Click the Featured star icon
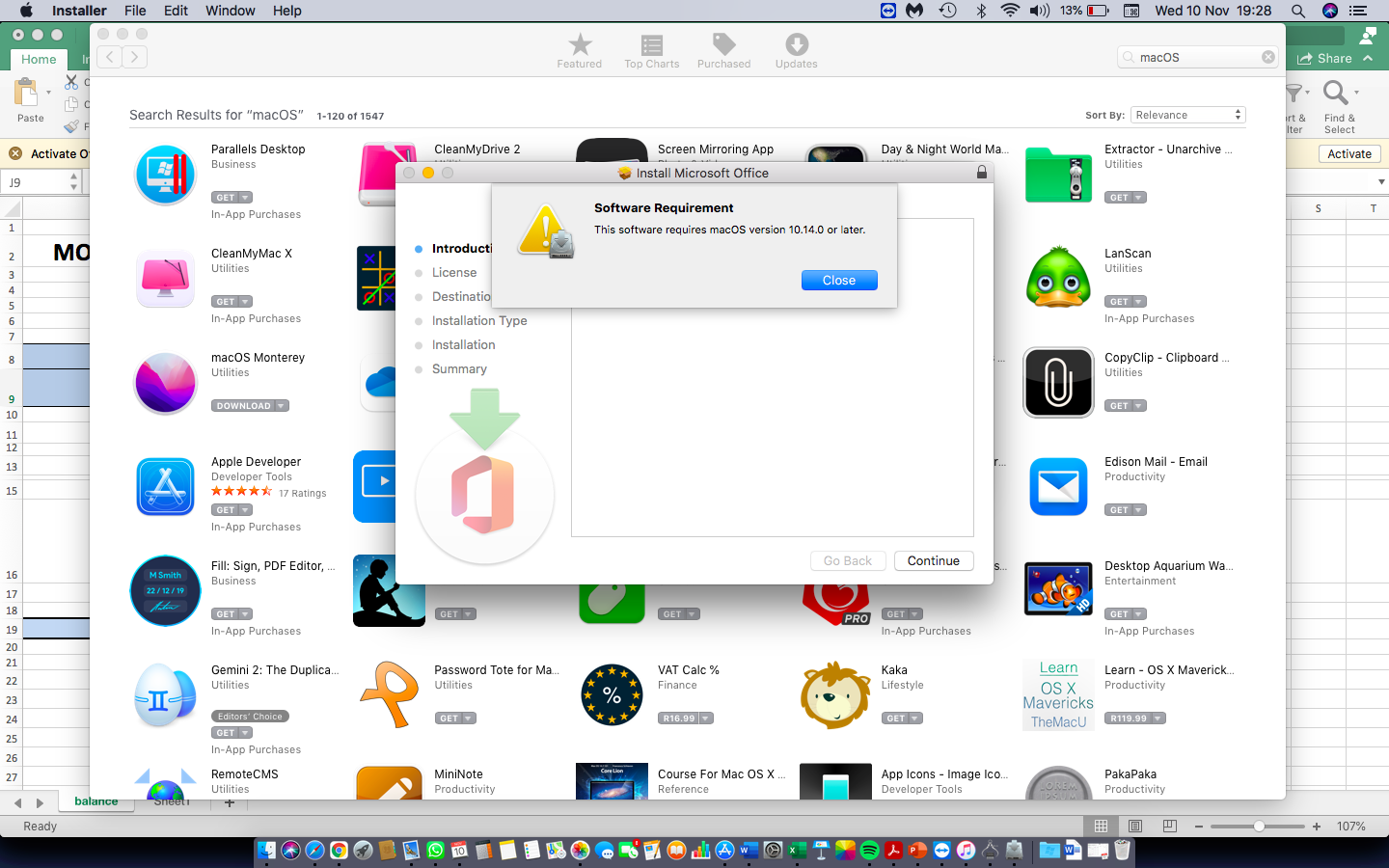This screenshot has height=868, width=1389. coord(579,45)
